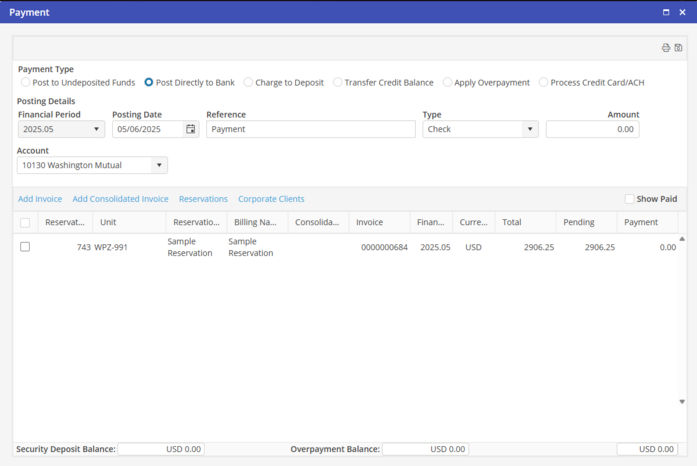Enable the Show Paid checkbox
Screen dimensions: 697x466
(629, 199)
